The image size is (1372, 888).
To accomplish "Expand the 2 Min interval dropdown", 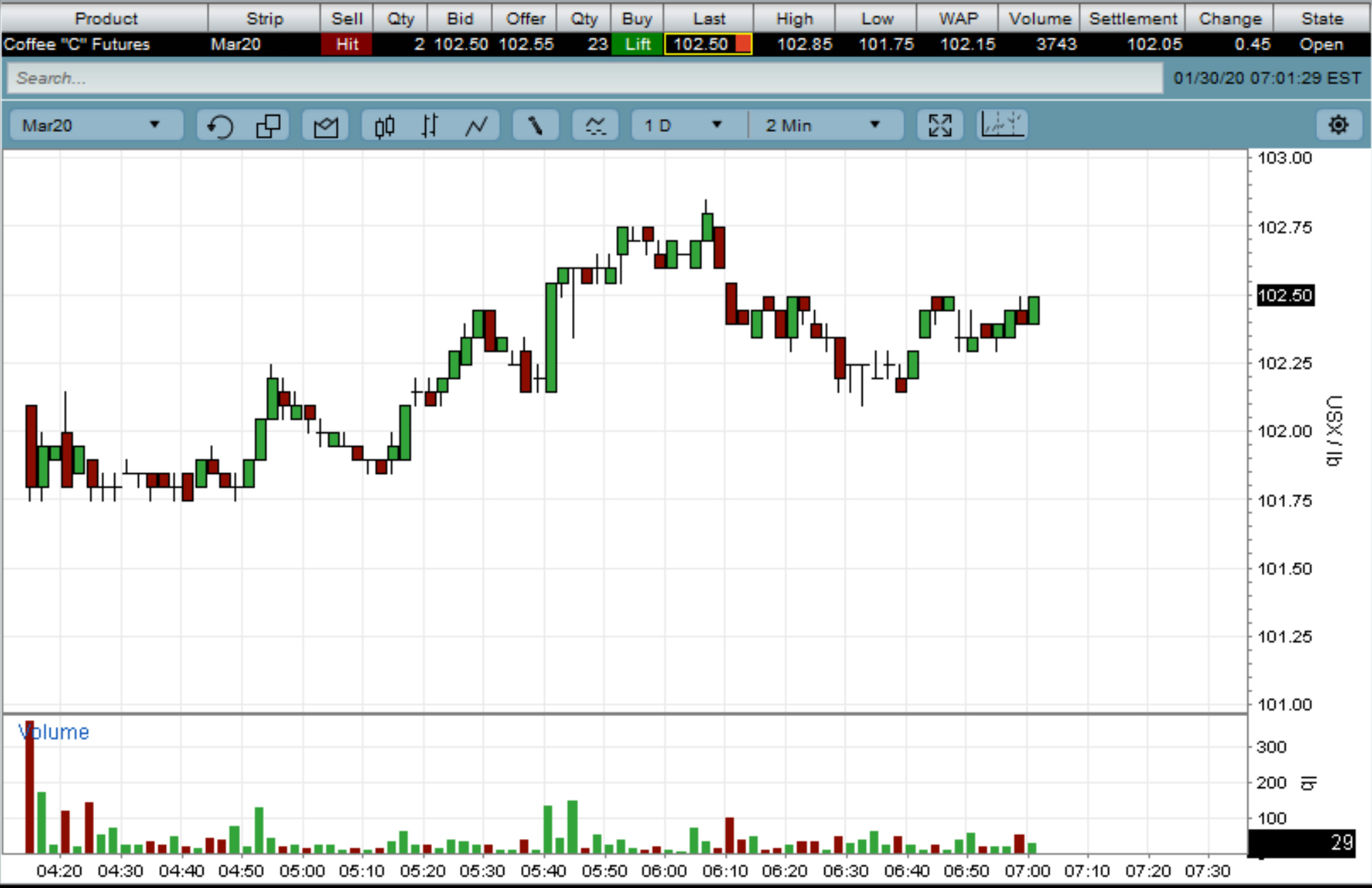I will [823, 126].
